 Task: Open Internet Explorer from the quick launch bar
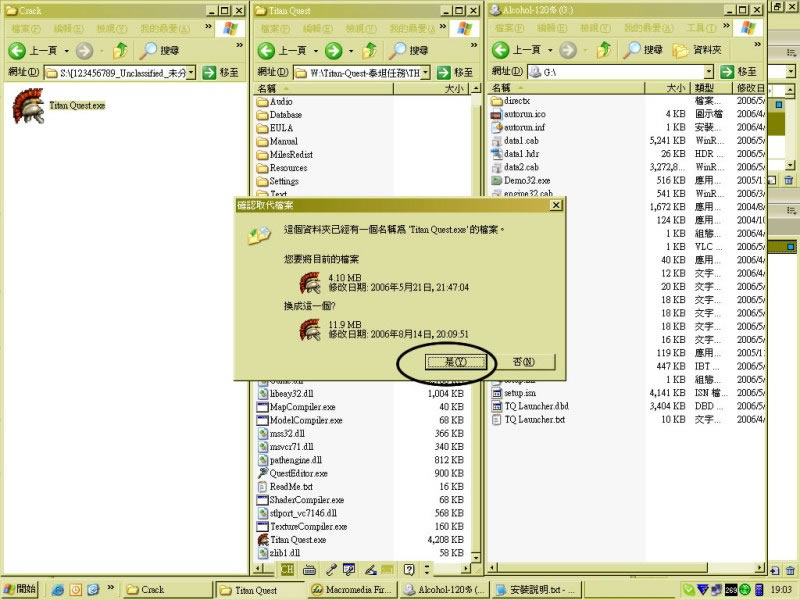[x=58, y=590]
